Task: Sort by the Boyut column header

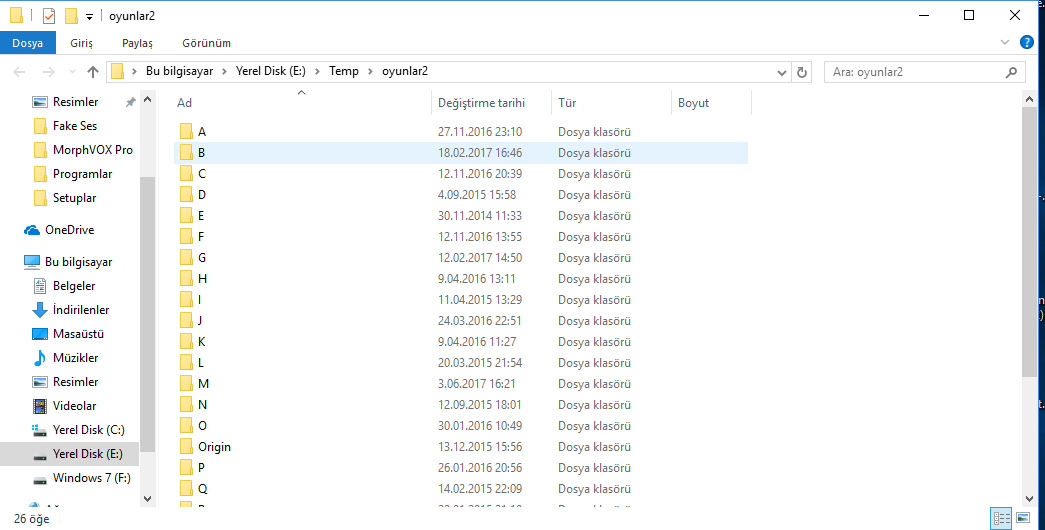Action: 711,103
